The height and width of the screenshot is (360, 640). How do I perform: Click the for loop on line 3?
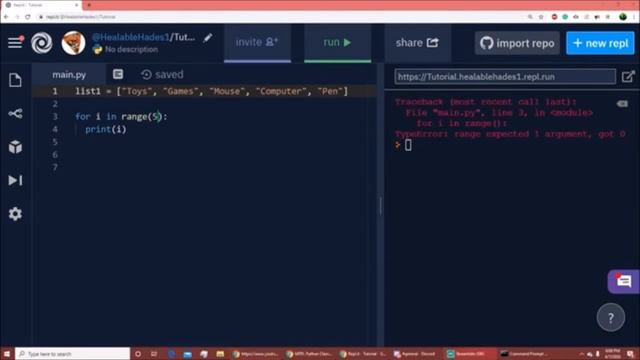click(121, 117)
